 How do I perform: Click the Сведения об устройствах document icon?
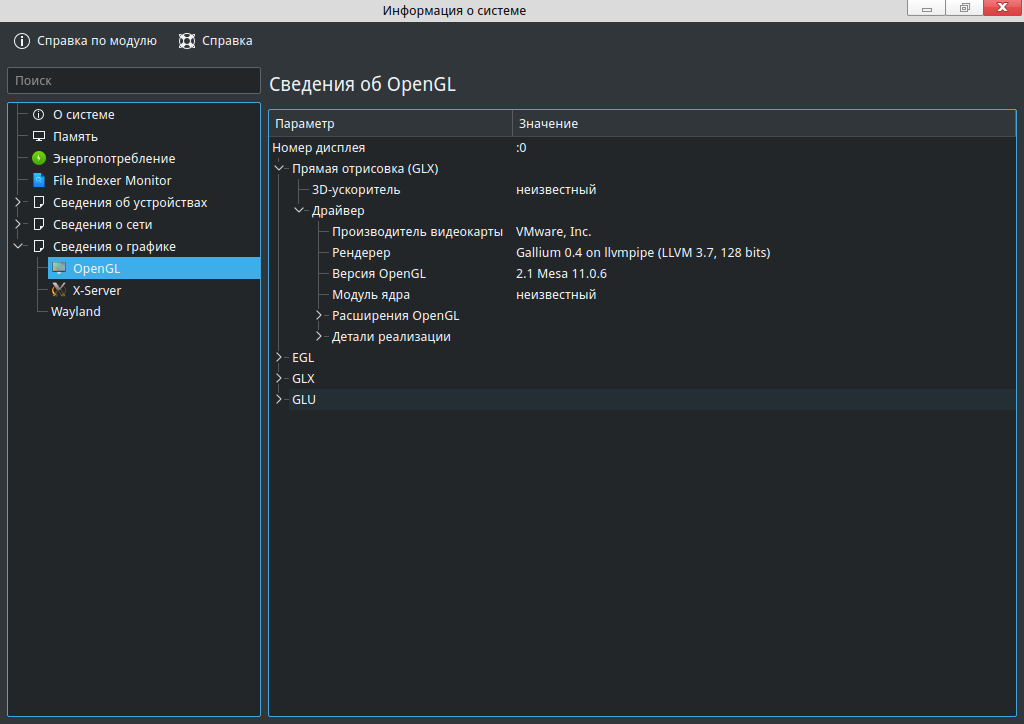tap(39, 203)
